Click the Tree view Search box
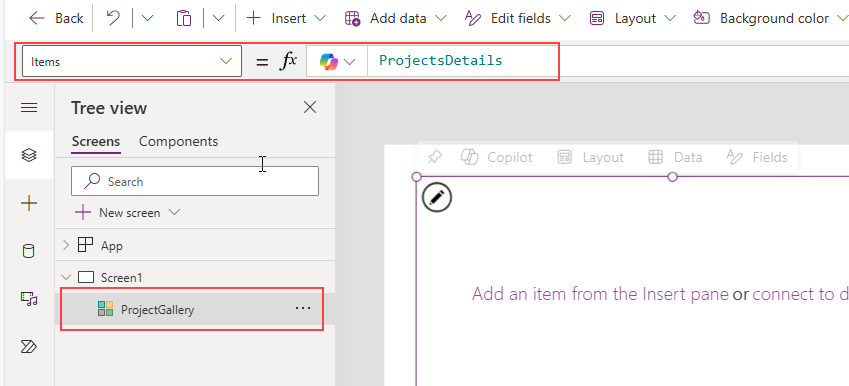Screen dimensions: 849x386 click(x=195, y=181)
